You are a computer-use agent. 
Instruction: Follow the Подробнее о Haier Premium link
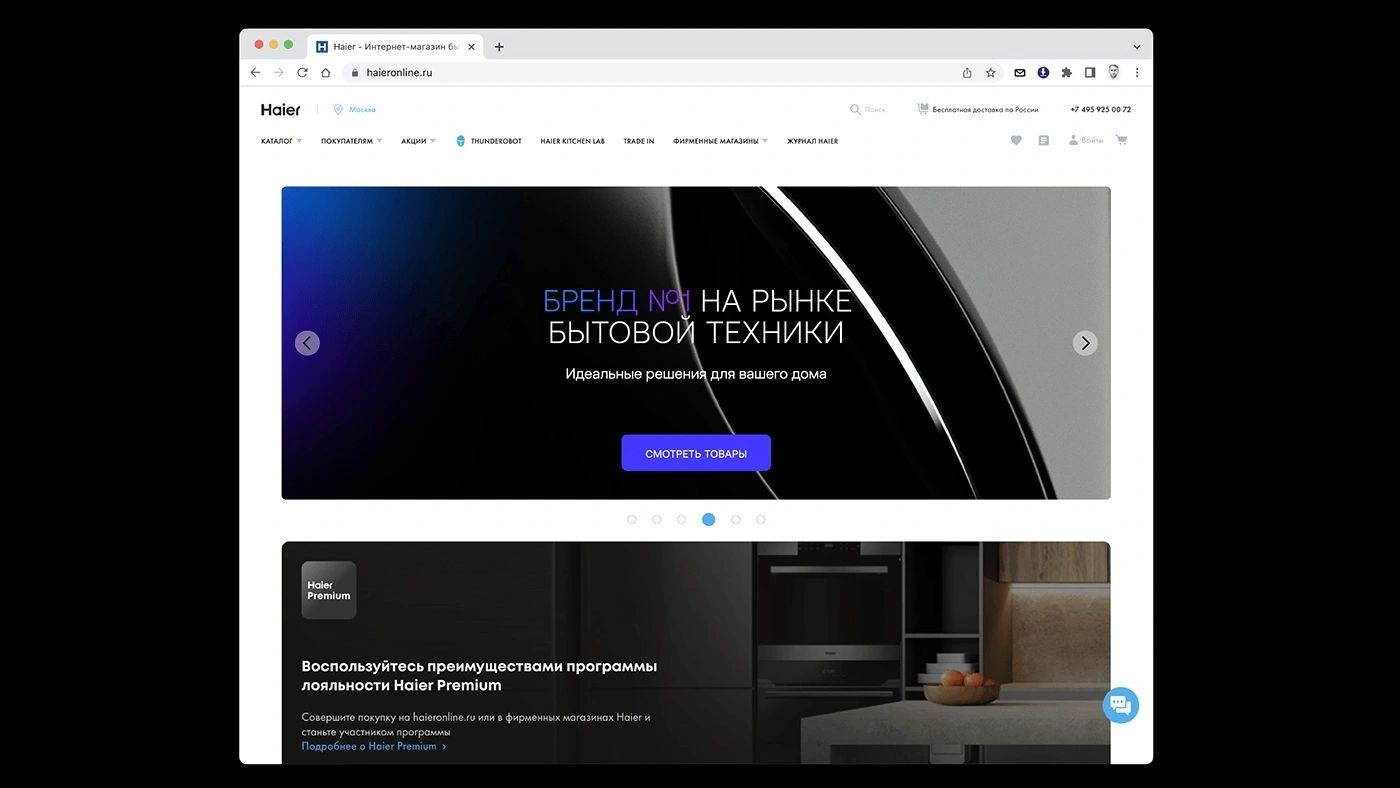coord(374,746)
